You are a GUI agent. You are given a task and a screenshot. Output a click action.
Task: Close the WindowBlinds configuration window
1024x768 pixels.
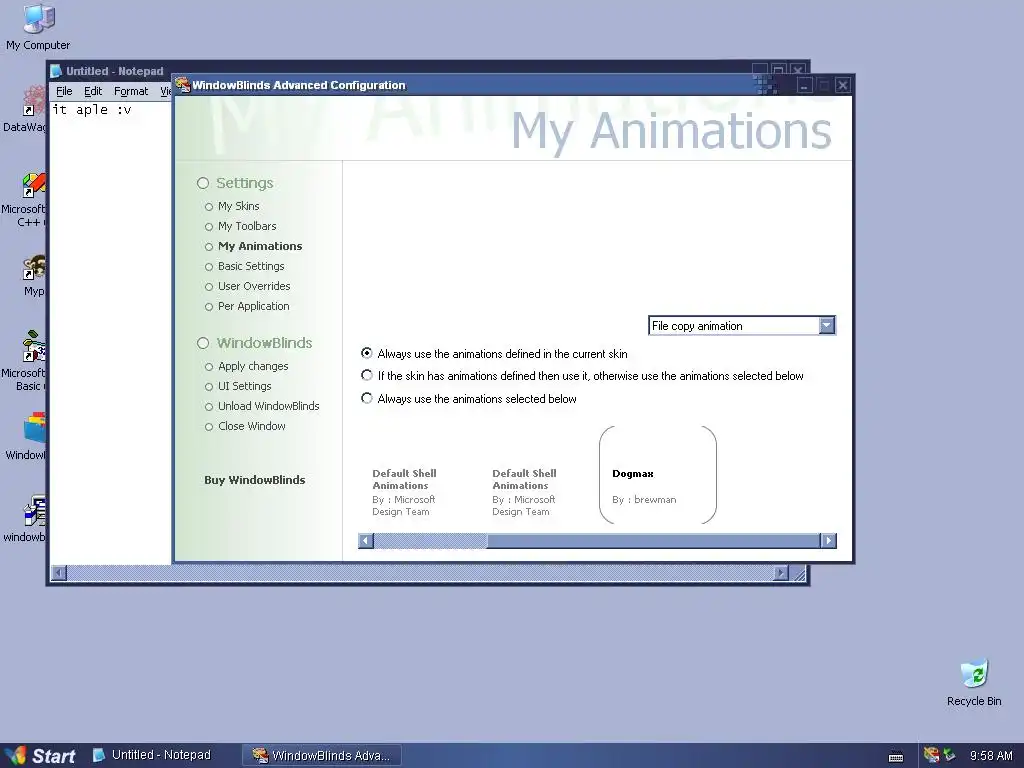pyautogui.click(x=842, y=85)
